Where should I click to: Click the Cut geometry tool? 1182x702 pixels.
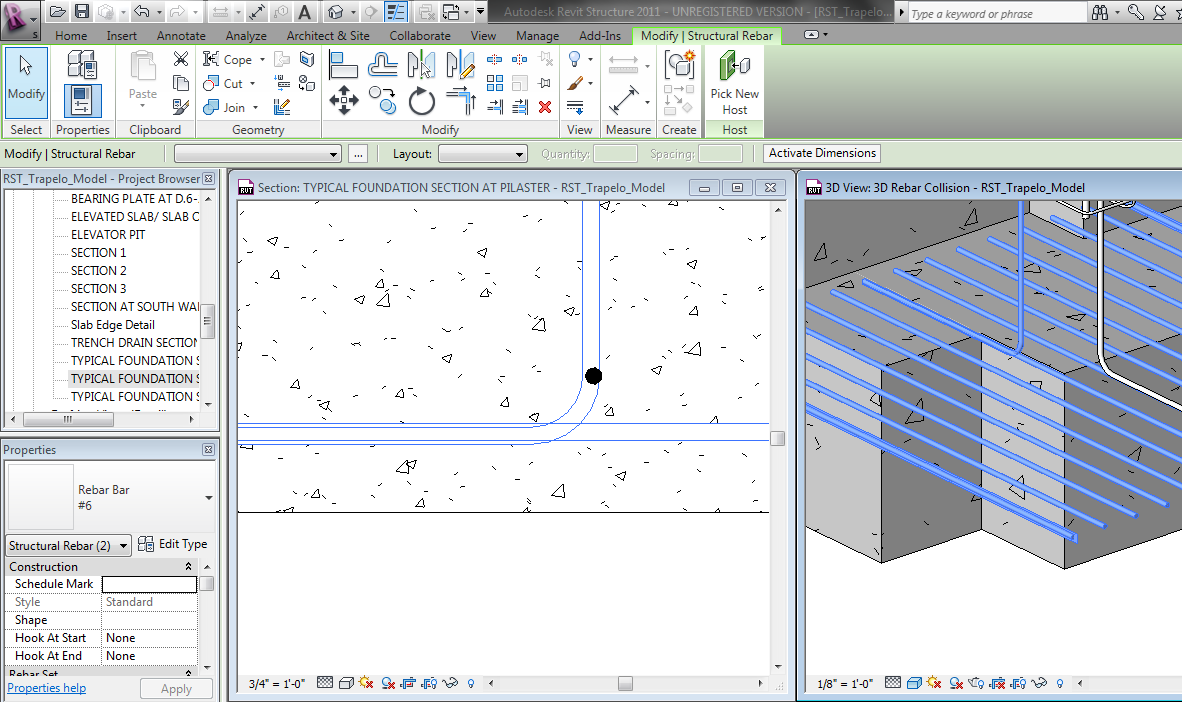point(223,83)
